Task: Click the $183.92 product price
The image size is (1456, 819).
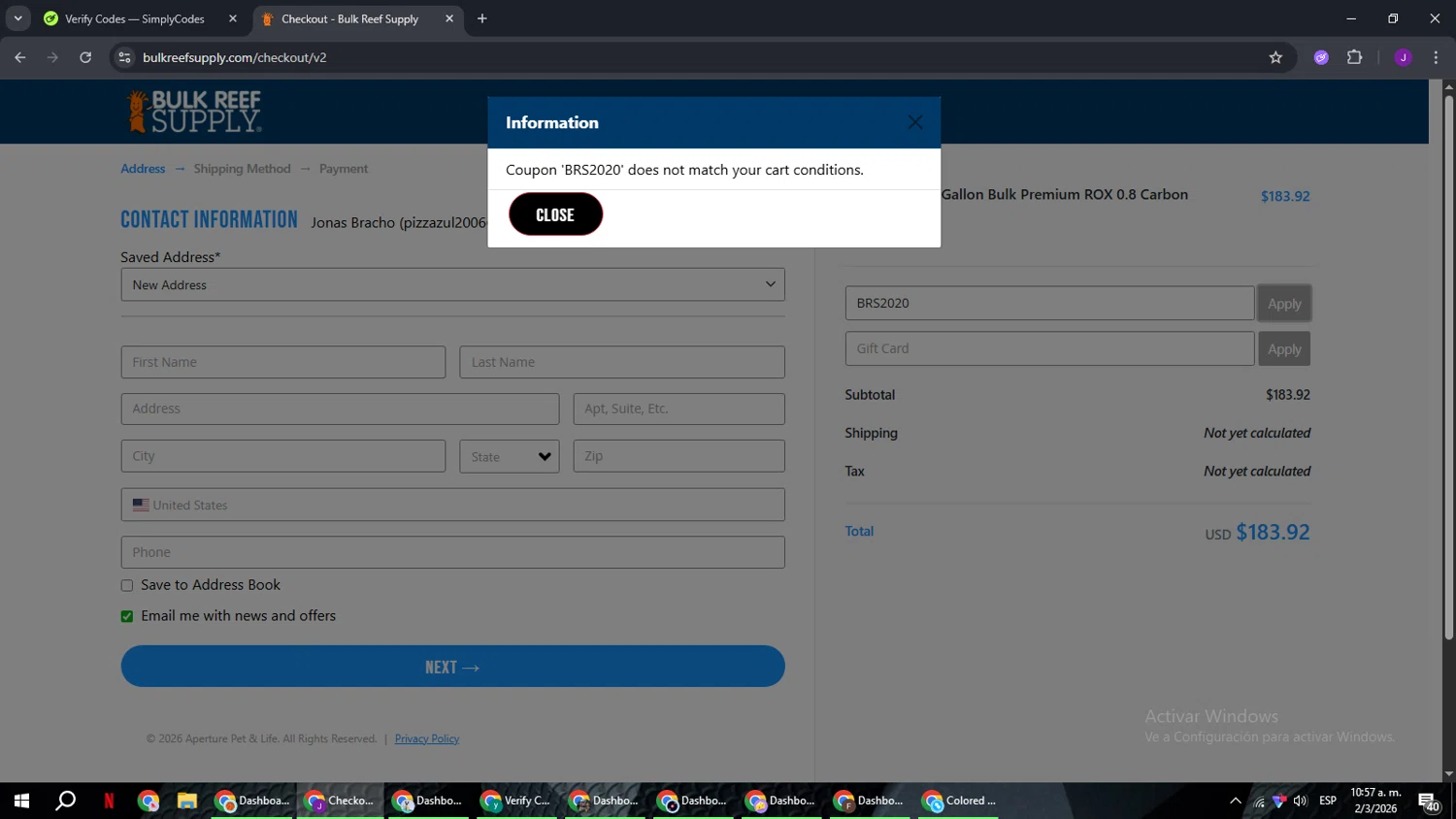Action: pos(1285,196)
